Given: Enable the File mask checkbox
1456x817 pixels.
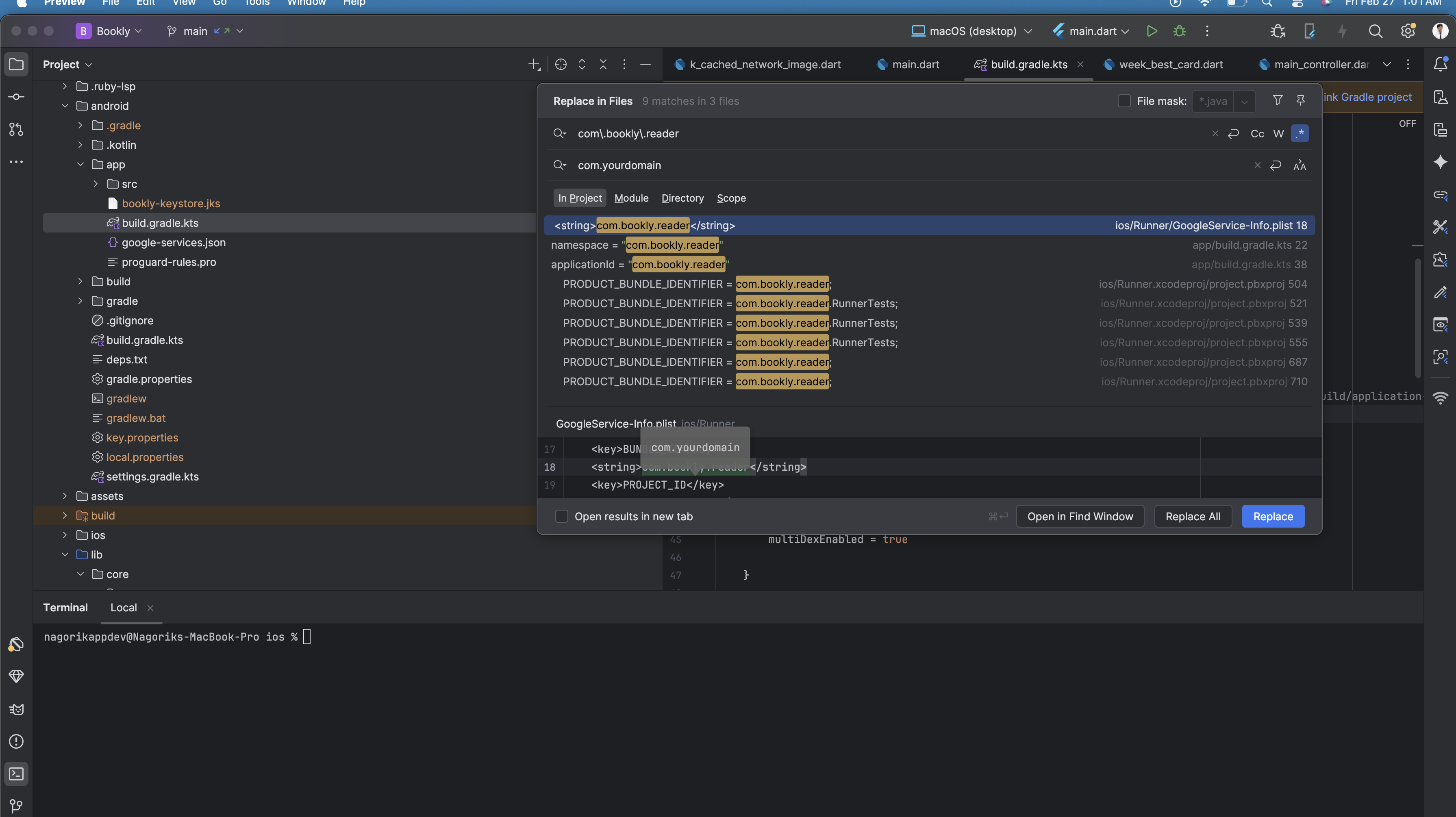Looking at the screenshot, I should 1124,101.
